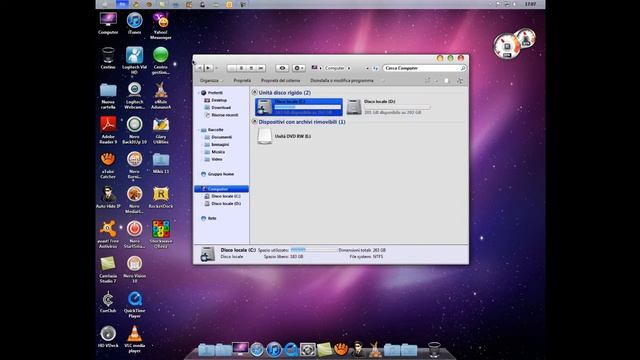Launch HD VDeck desktop icon
640x360 pixels.
click(x=108, y=337)
